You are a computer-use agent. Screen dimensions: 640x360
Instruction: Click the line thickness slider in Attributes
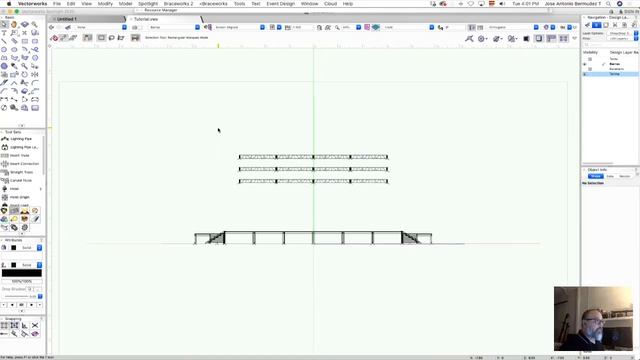pos(18,296)
